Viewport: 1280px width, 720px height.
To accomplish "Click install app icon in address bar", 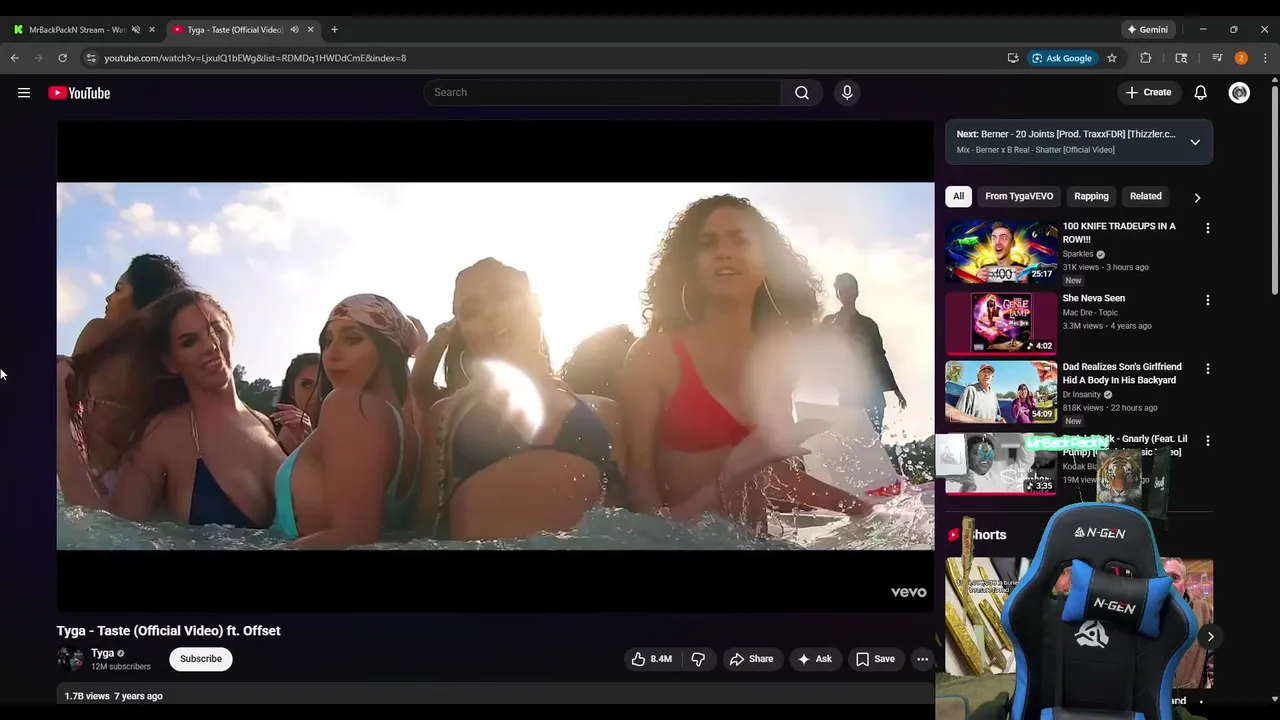I will coord(1013,58).
